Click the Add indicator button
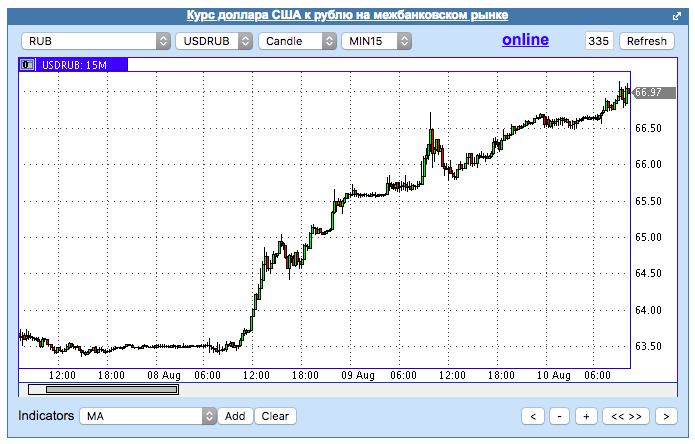695x444 pixels. [x=235, y=416]
